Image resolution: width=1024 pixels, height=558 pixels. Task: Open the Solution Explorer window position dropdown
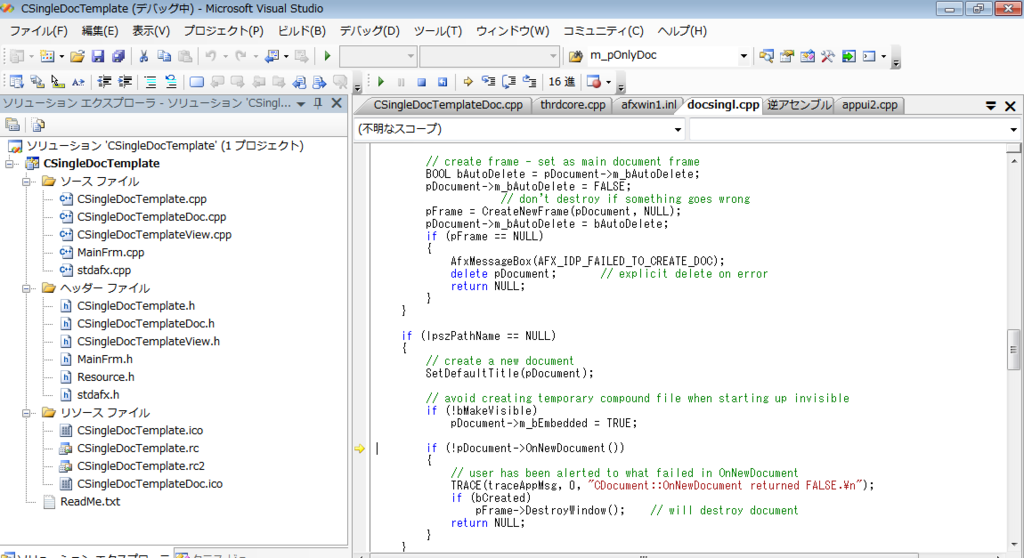pos(301,104)
